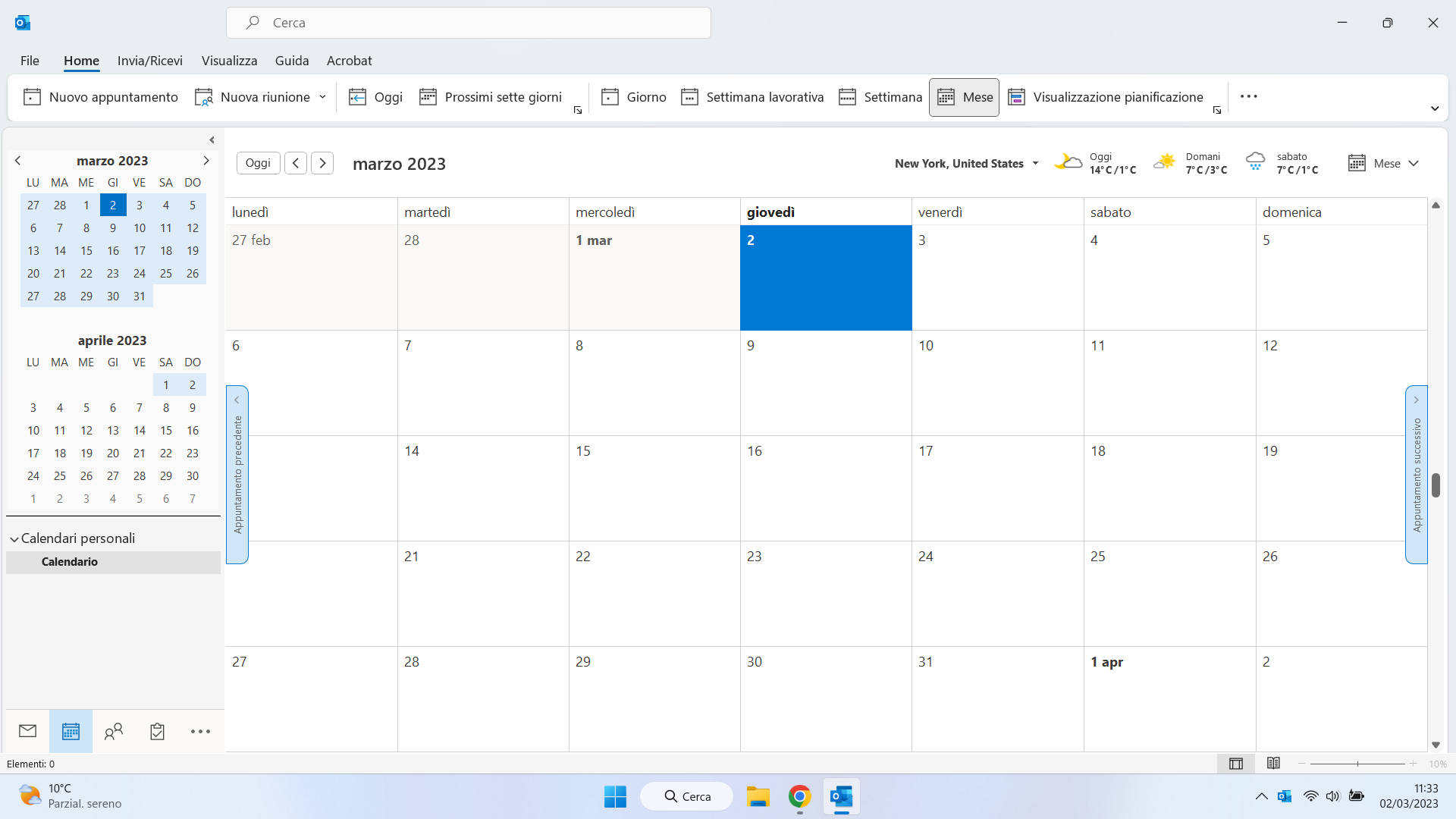Select the Settimana lavorativa view
The image size is (1456, 819).
pyautogui.click(x=752, y=97)
